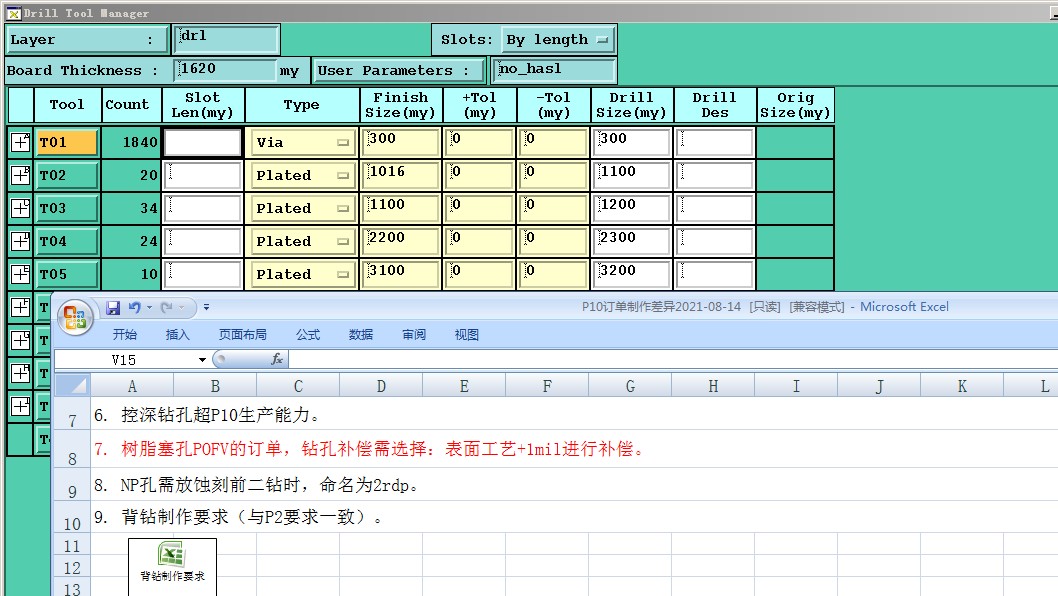Click the plus icon beside T02 row
Viewport: 1058px width, 596px height.
click(20, 175)
